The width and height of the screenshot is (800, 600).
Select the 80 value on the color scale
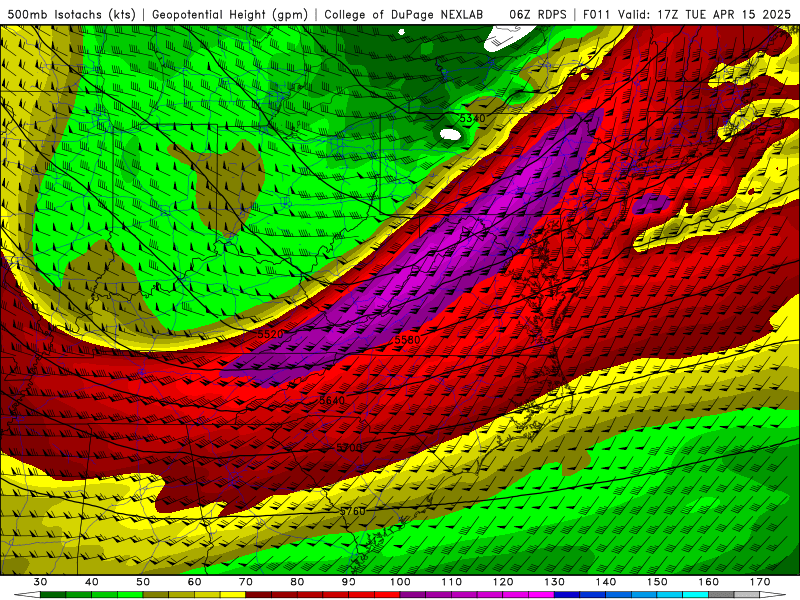point(297,582)
